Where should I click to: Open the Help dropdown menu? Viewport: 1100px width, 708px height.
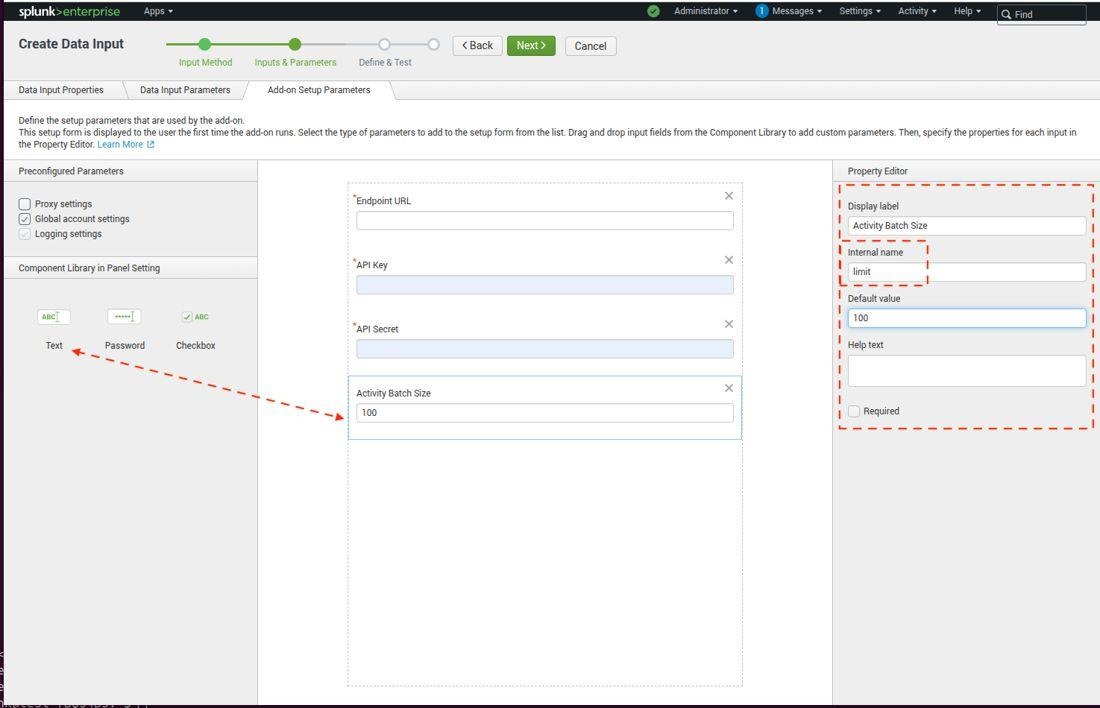click(967, 11)
